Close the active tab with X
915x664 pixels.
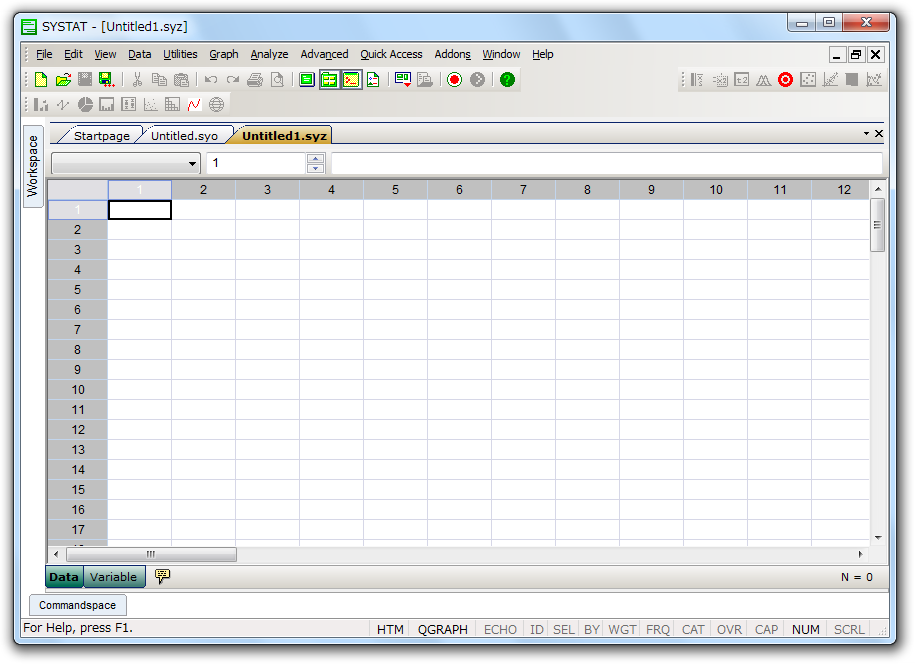[879, 134]
